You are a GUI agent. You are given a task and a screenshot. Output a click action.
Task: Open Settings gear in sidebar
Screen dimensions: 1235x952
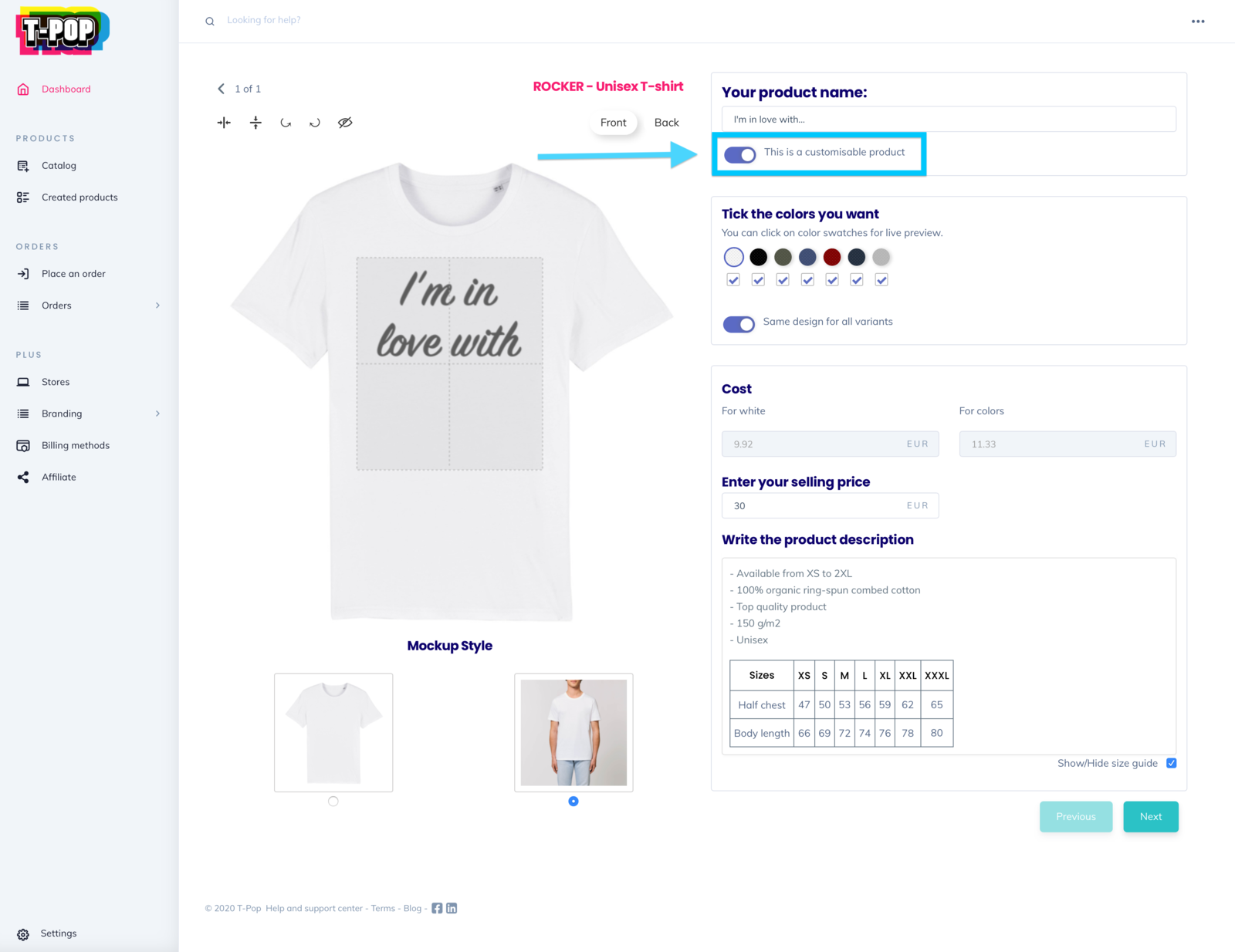23,934
